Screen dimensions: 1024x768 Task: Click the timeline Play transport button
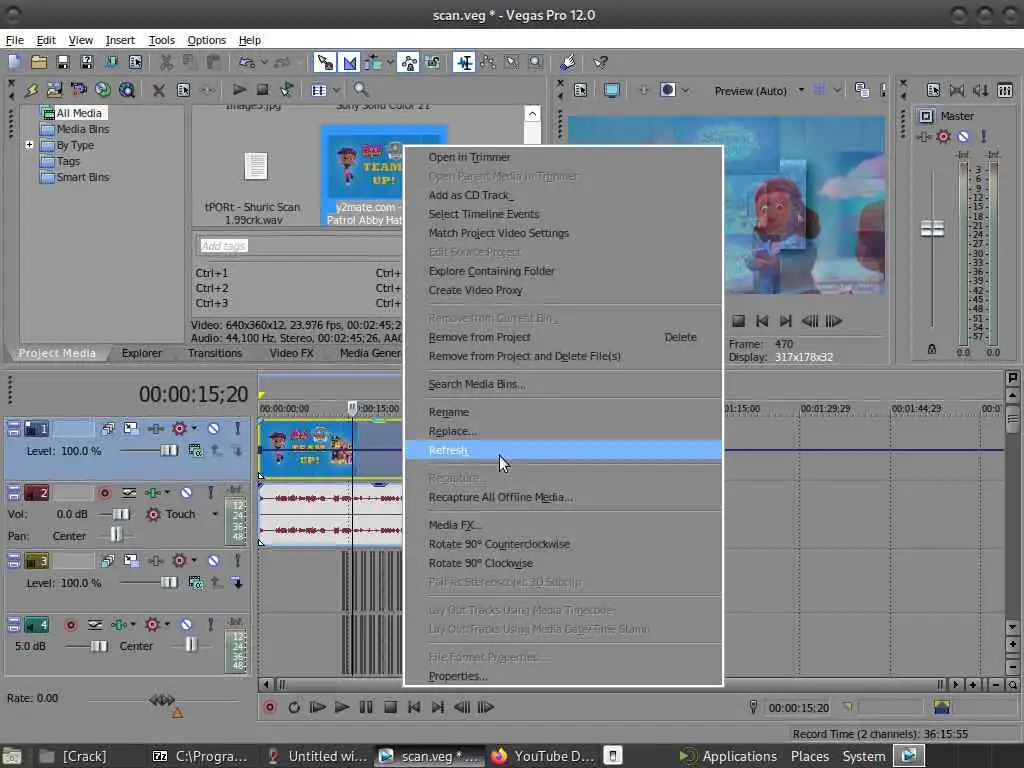click(341, 707)
